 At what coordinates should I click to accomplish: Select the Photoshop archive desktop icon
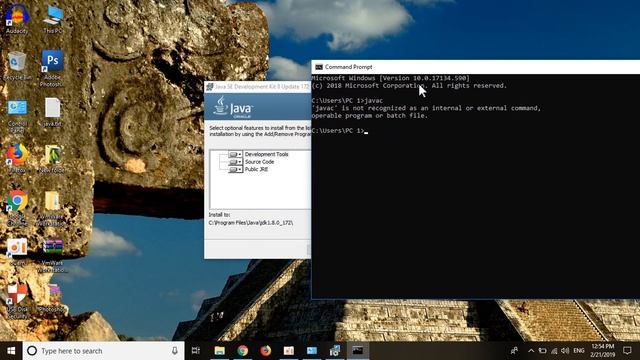(53, 298)
